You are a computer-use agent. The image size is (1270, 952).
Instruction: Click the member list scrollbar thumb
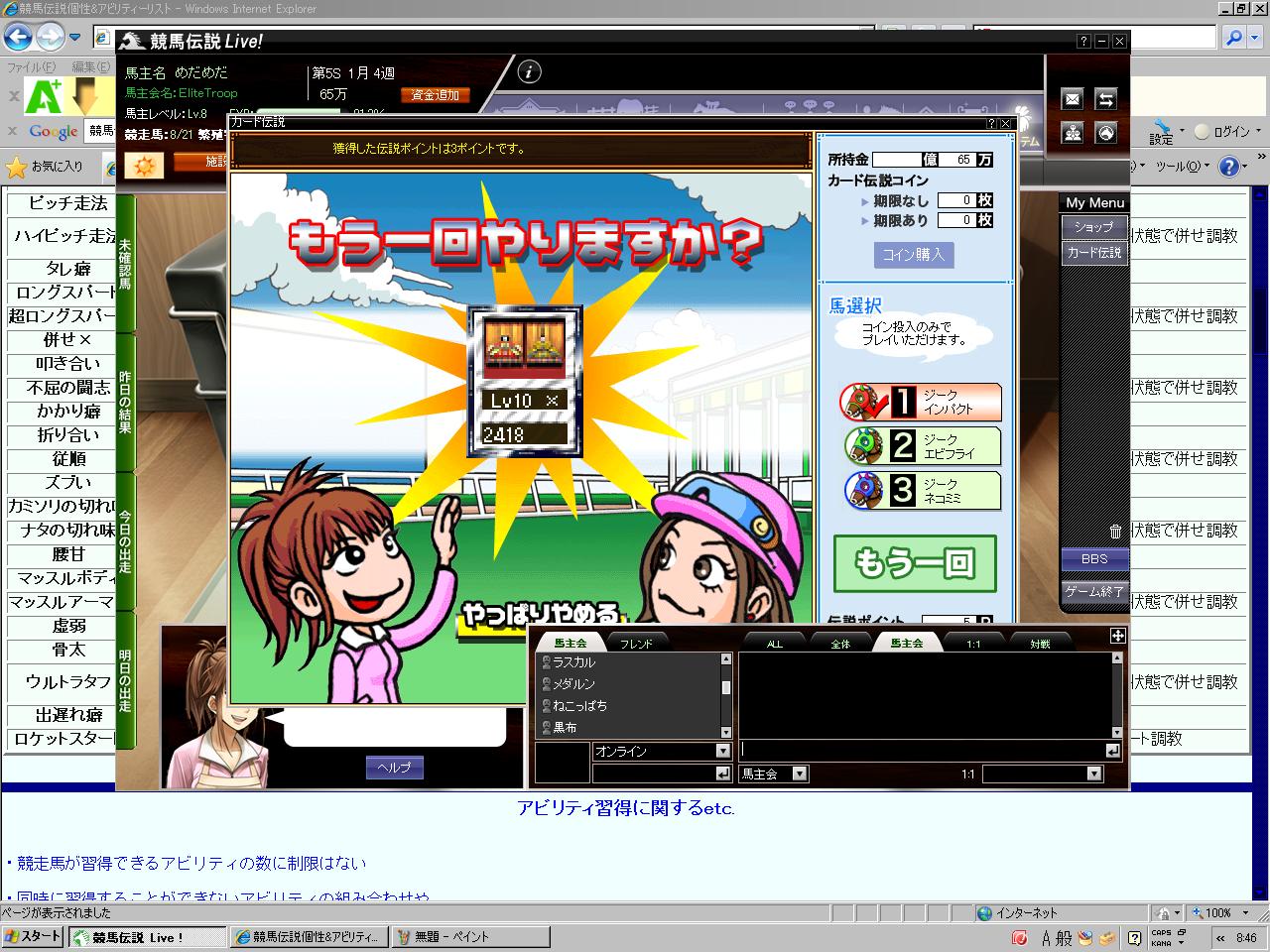point(726,687)
